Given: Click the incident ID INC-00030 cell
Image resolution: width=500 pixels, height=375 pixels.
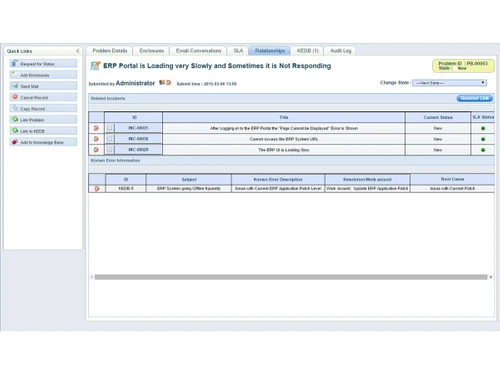Looking at the screenshot, I should tap(138, 139).
